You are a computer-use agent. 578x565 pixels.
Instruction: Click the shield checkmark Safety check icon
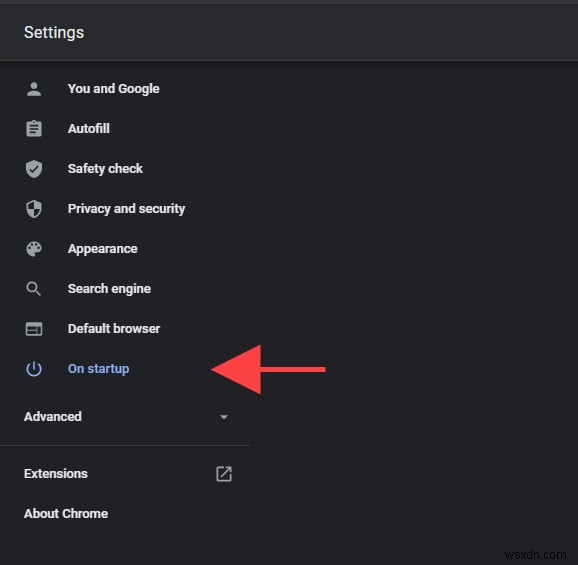(x=34, y=169)
